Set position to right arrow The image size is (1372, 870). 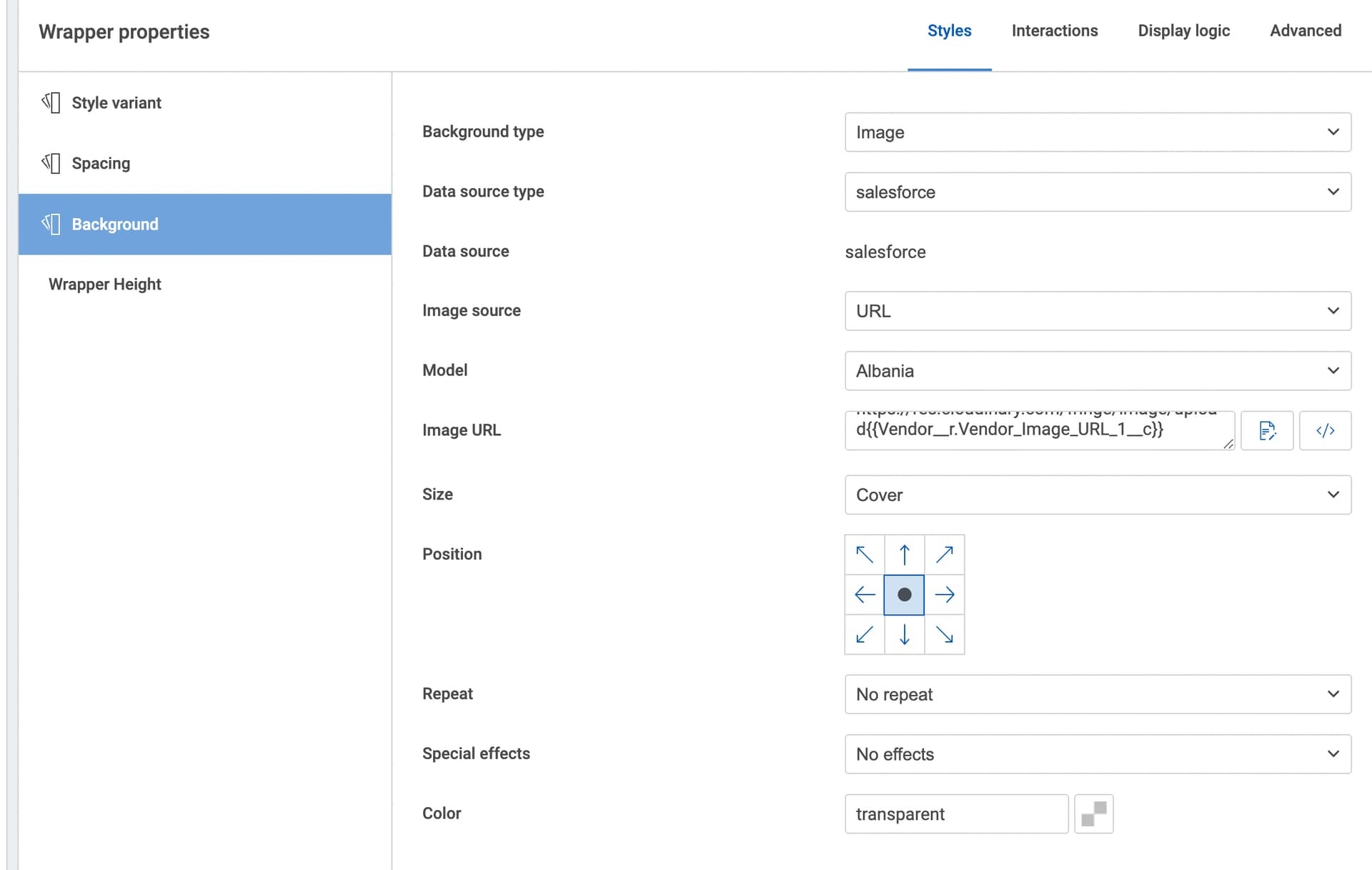pyautogui.click(x=945, y=595)
